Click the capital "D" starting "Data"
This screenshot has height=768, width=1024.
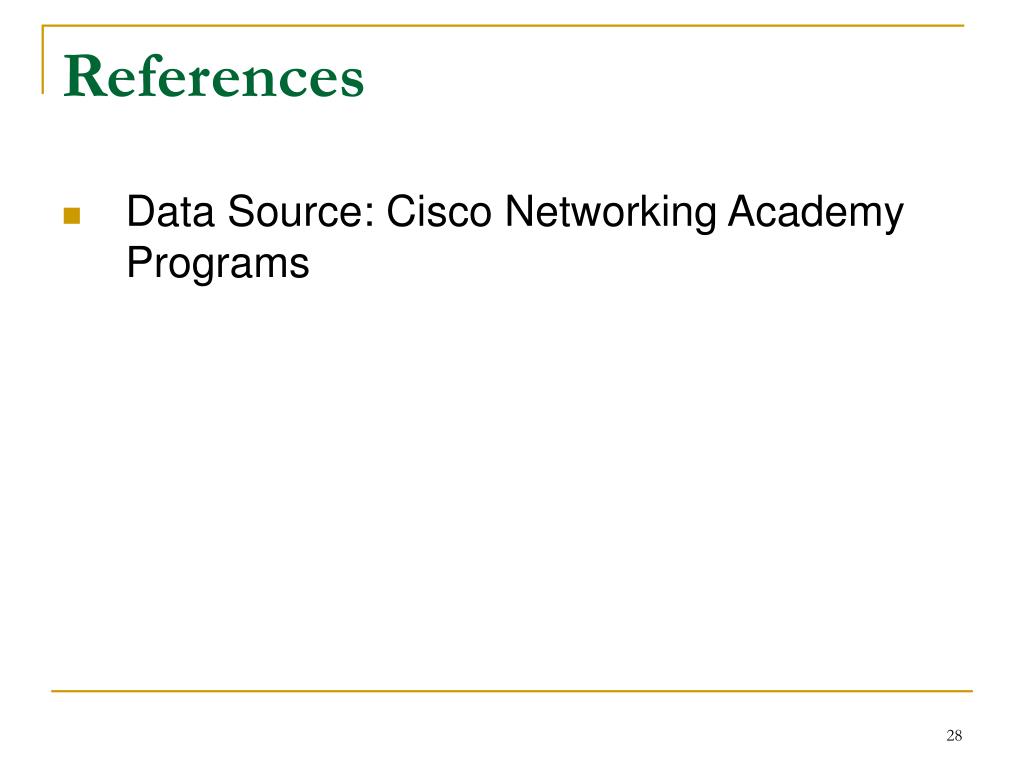point(140,212)
